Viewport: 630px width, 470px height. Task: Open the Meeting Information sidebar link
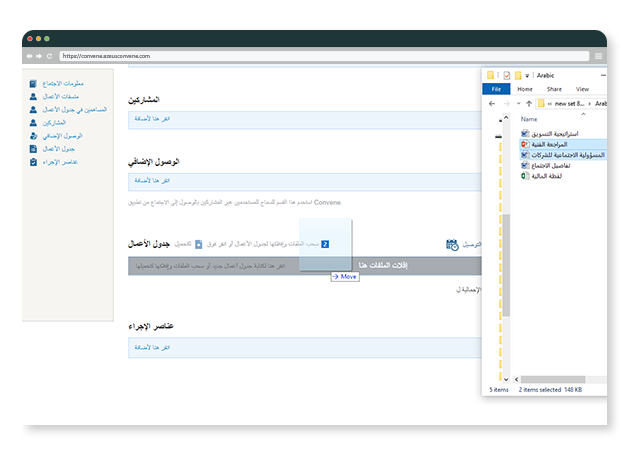click(63, 84)
